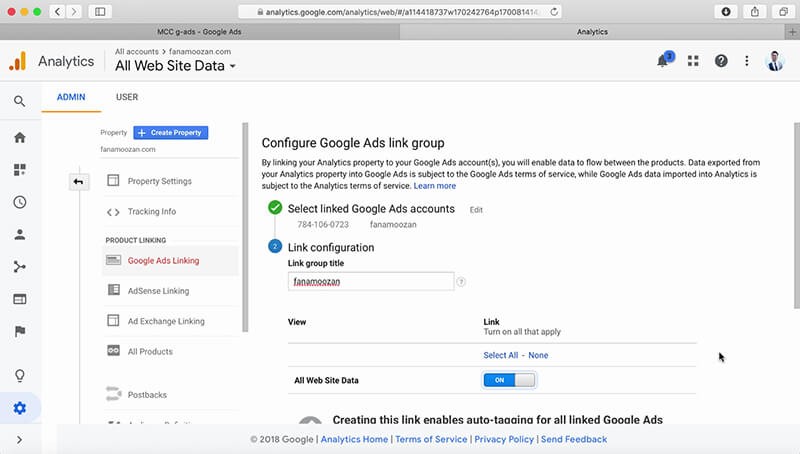Go to Home via house icon
Screen dimensions: 800x454
[x=19, y=137]
